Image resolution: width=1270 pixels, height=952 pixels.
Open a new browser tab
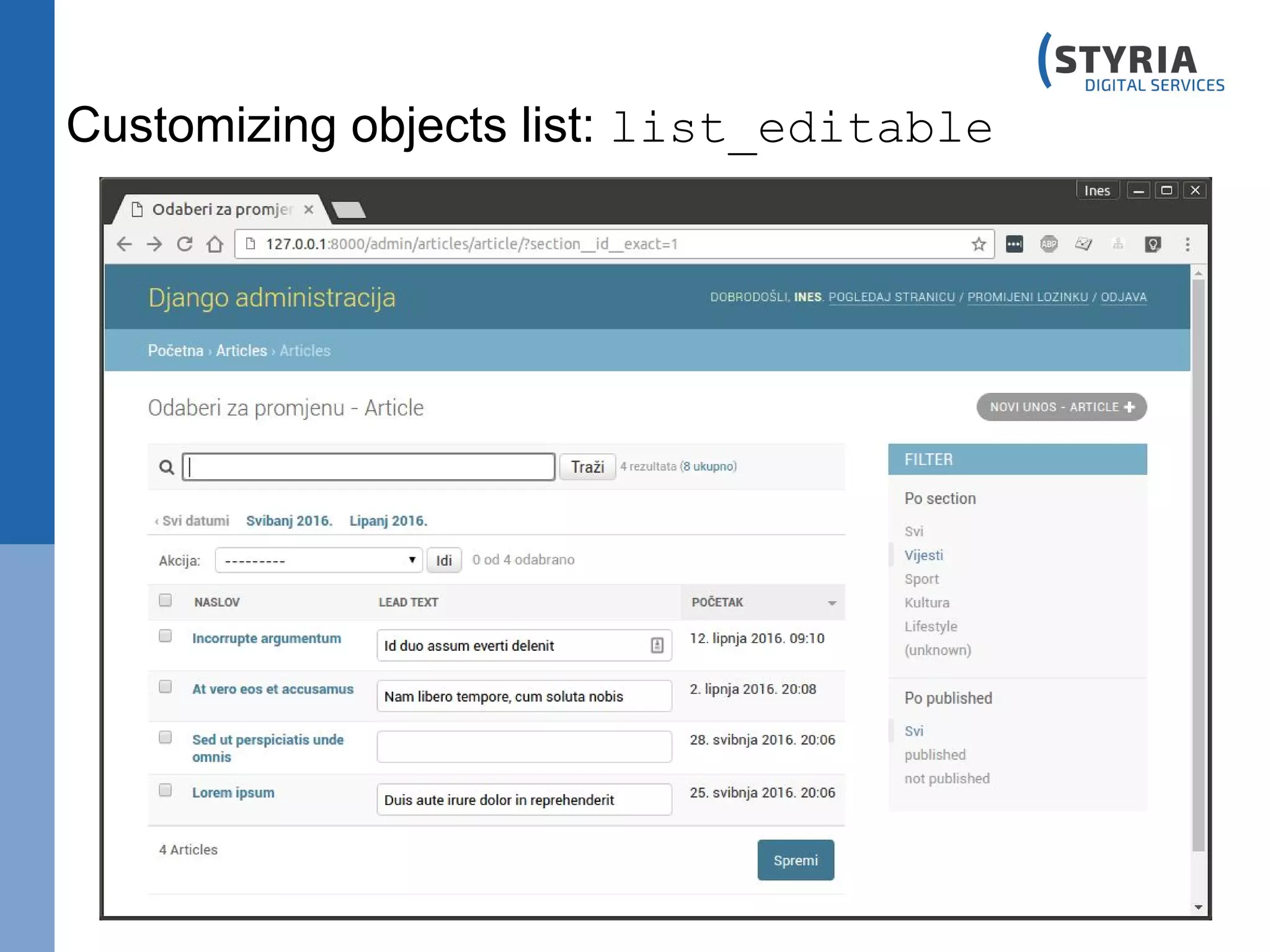tap(349, 210)
